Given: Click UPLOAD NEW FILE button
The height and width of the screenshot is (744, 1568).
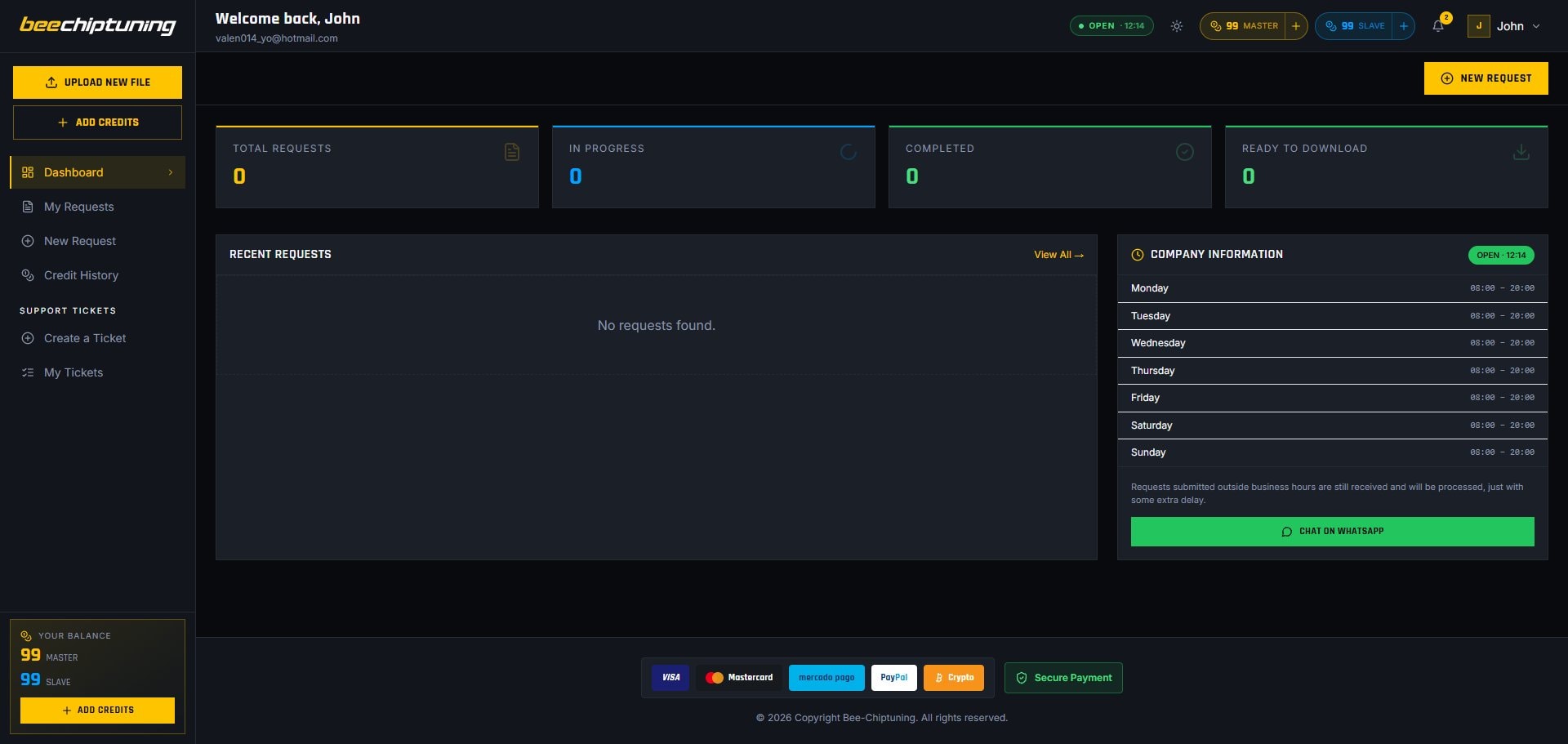Looking at the screenshot, I should click(97, 82).
